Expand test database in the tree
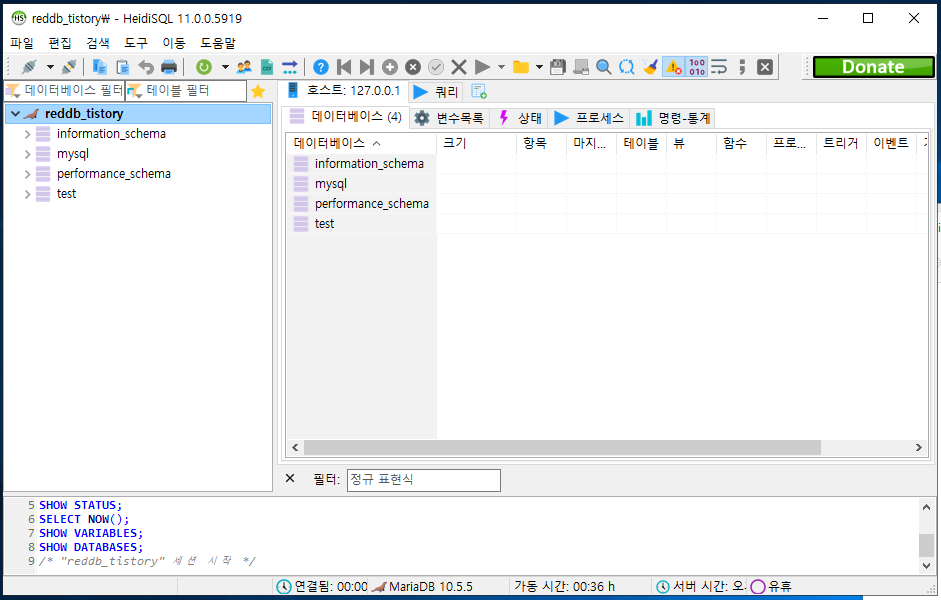Viewport: 941px width, 600px height. (x=27, y=194)
